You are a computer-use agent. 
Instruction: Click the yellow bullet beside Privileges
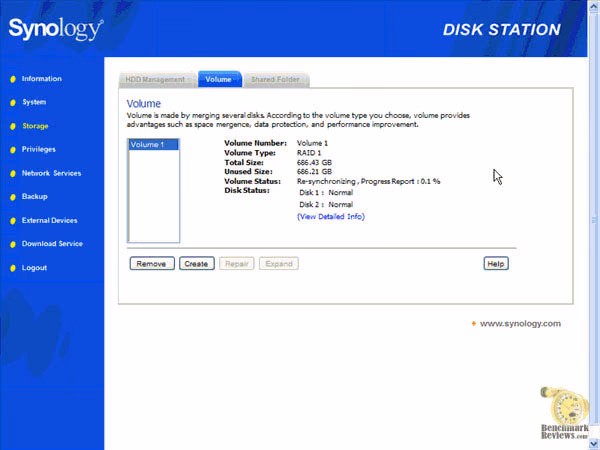pos(13,150)
